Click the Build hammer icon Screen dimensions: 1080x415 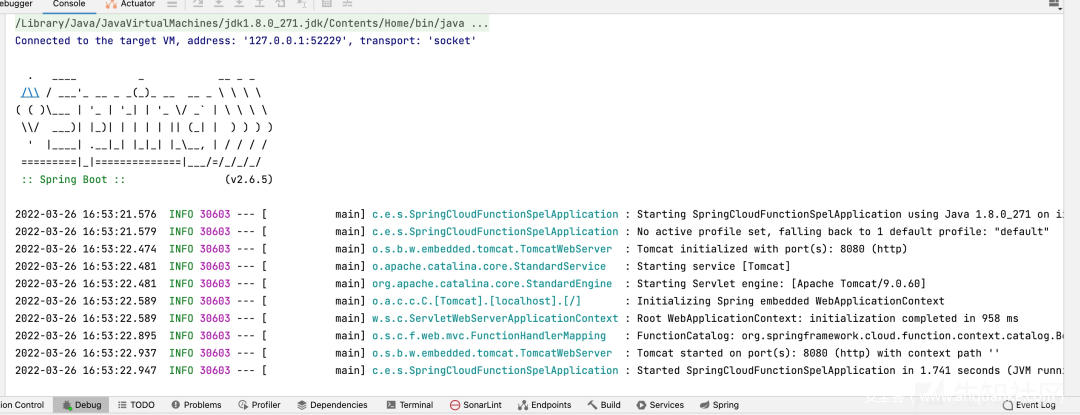(592, 405)
